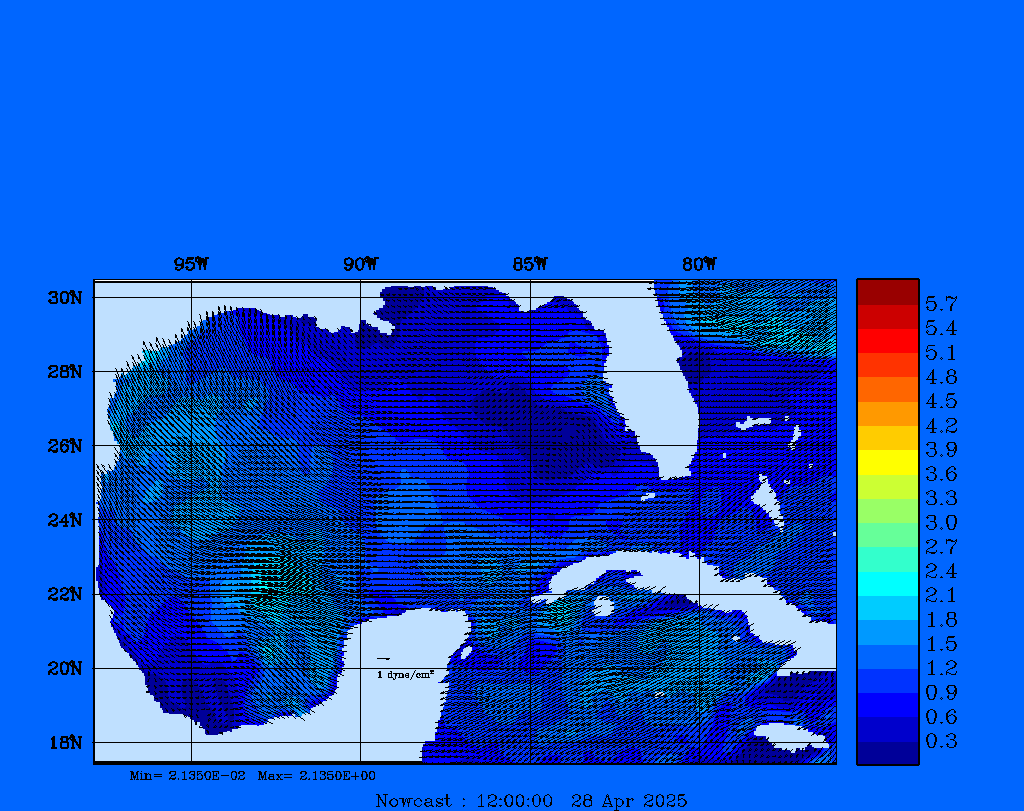This screenshot has height=811, width=1024.
Task: Click the 95W longitude label
Action: 191,265
